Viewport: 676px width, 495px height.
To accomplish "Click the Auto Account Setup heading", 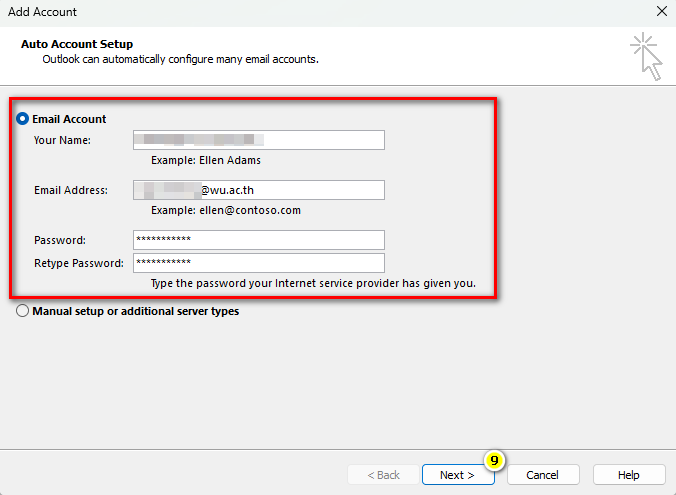I will click(x=77, y=44).
